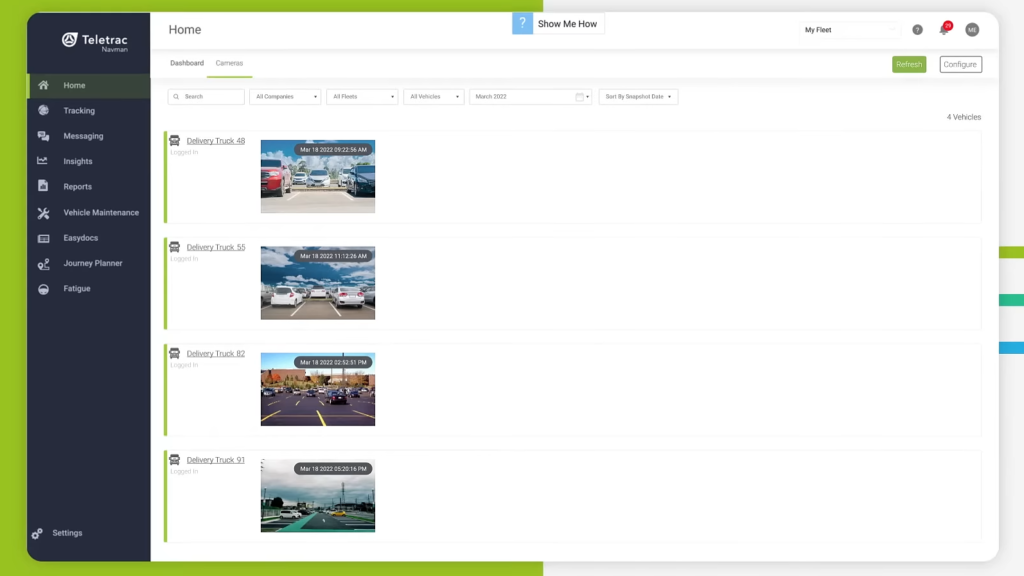Screen dimensions: 1024x576
Task: Click the Show Me How label
Action: click(x=568, y=24)
